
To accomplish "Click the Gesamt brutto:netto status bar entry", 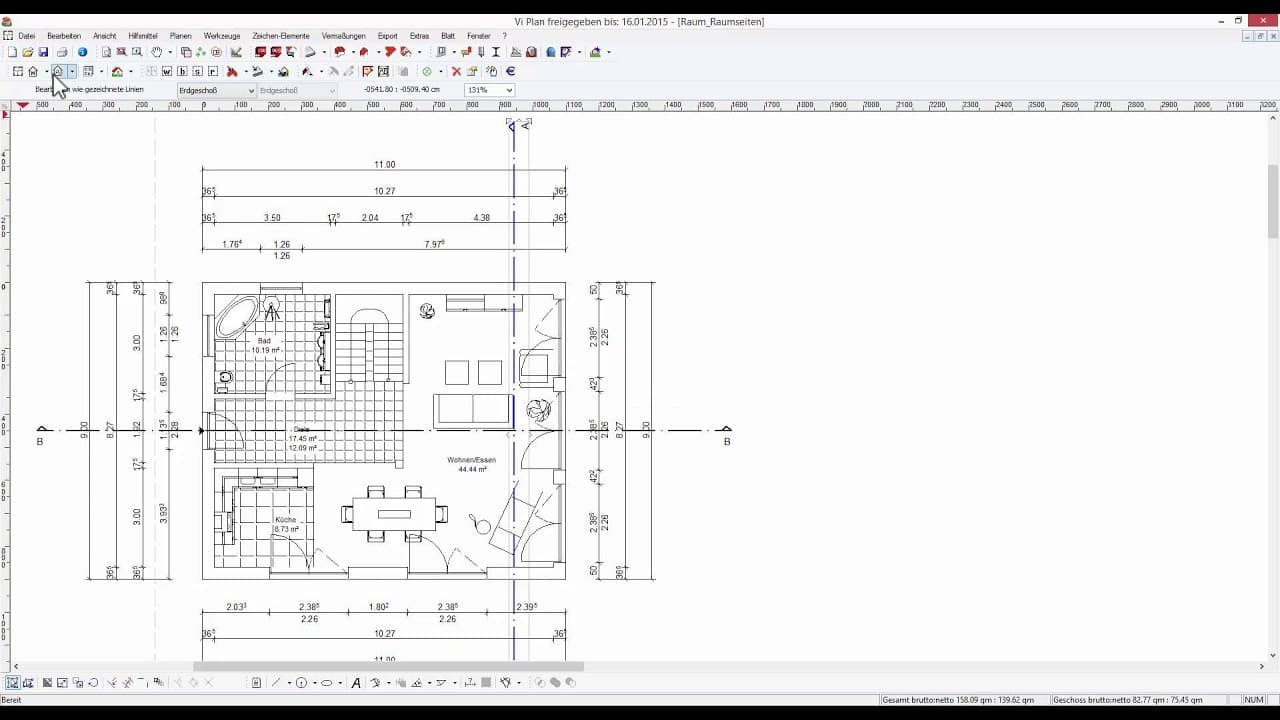I will coord(960,700).
